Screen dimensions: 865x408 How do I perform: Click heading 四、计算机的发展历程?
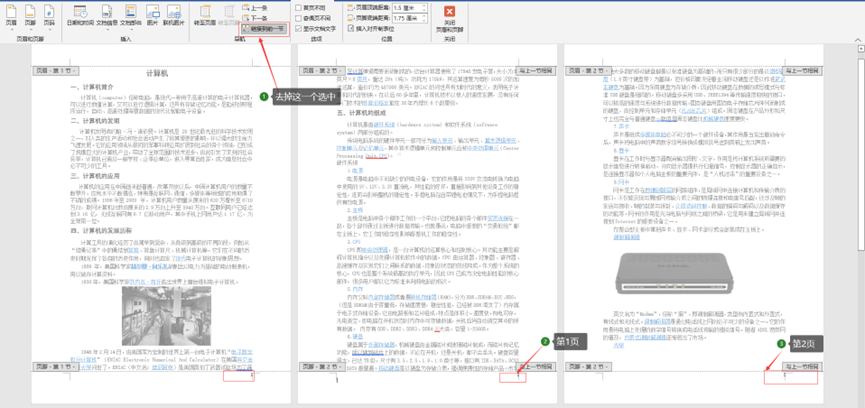[x=102, y=230]
